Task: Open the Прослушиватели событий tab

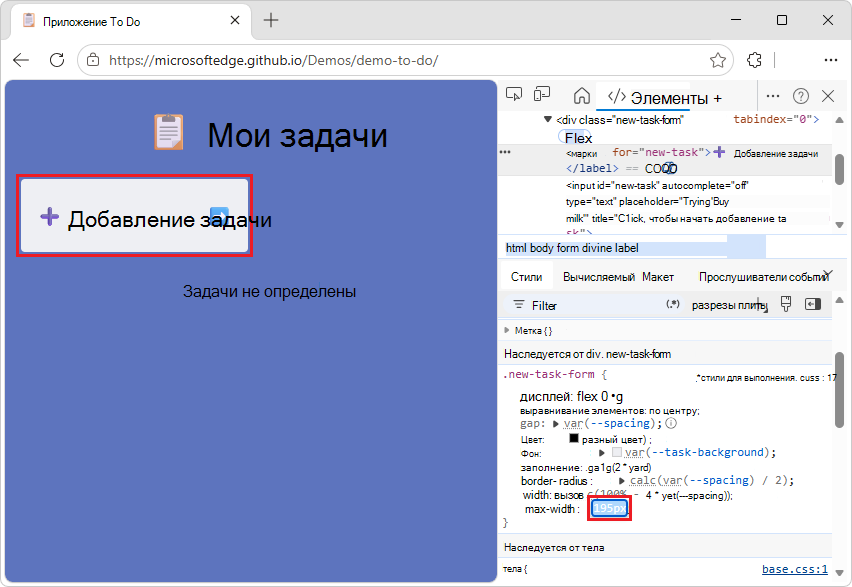Action: point(763,277)
